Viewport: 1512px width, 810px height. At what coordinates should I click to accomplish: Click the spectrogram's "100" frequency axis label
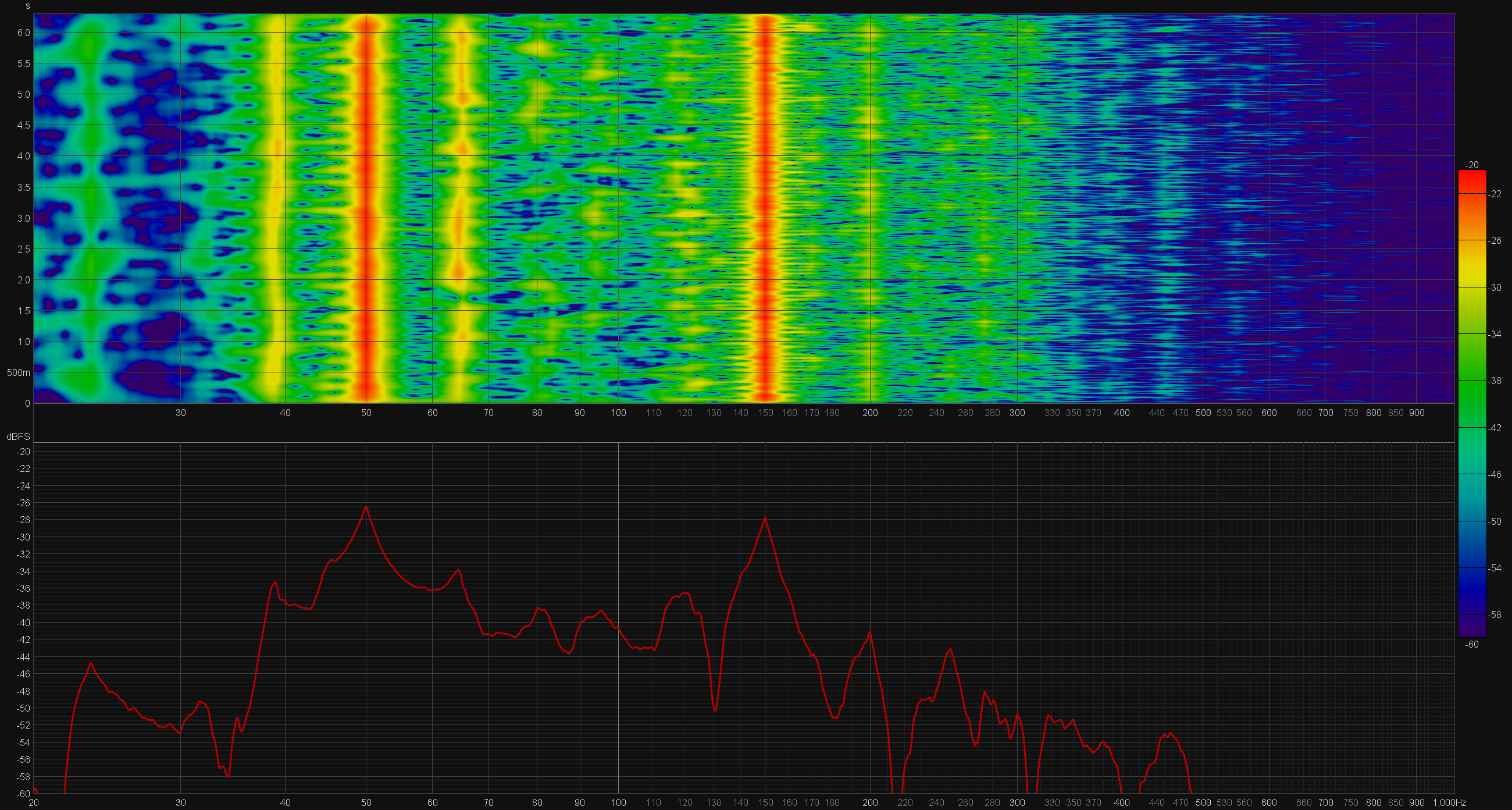(618, 413)
